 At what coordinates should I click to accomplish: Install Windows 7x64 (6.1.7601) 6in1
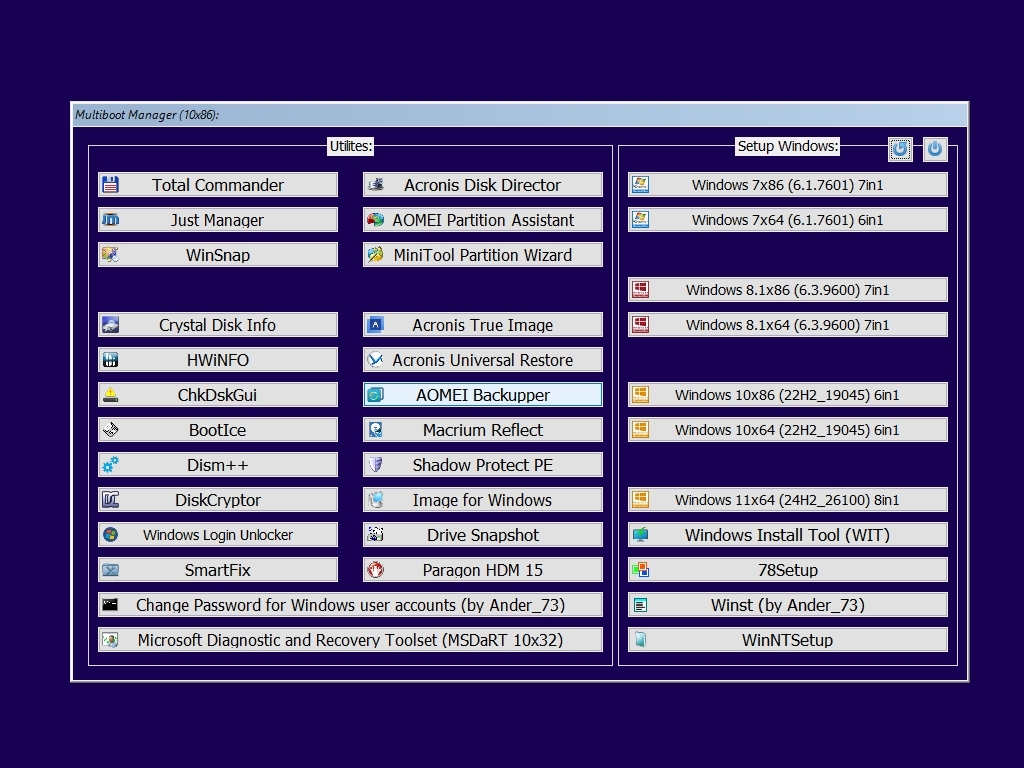click(x=788, y=219)
